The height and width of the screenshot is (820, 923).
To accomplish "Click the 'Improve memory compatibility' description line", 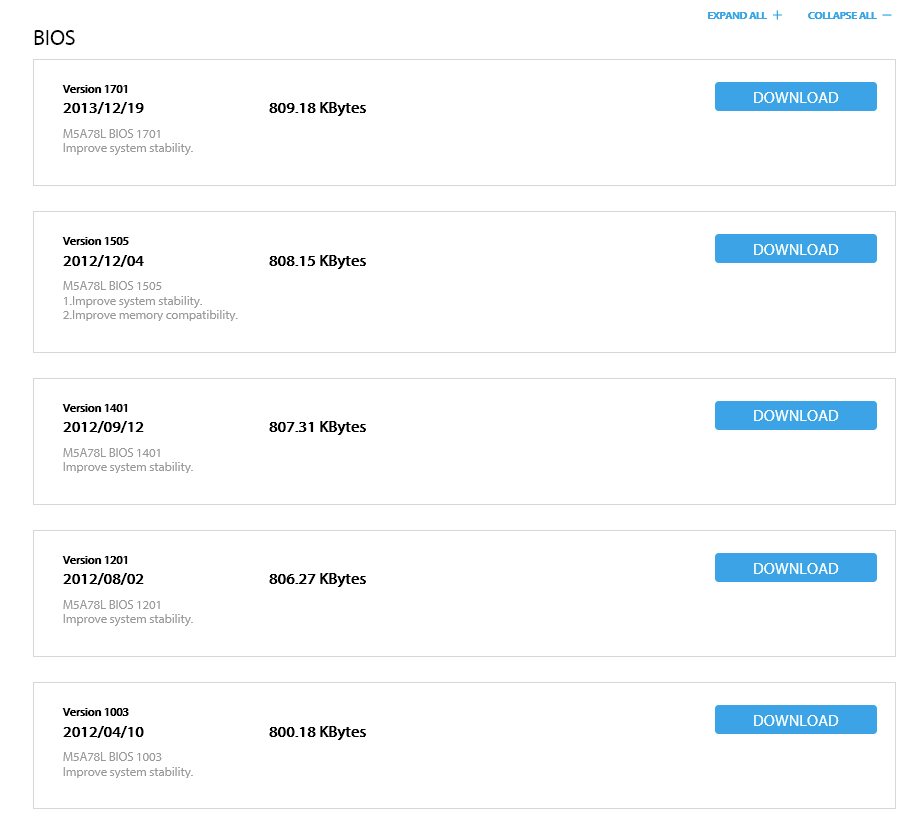I will tap(150, 315).
